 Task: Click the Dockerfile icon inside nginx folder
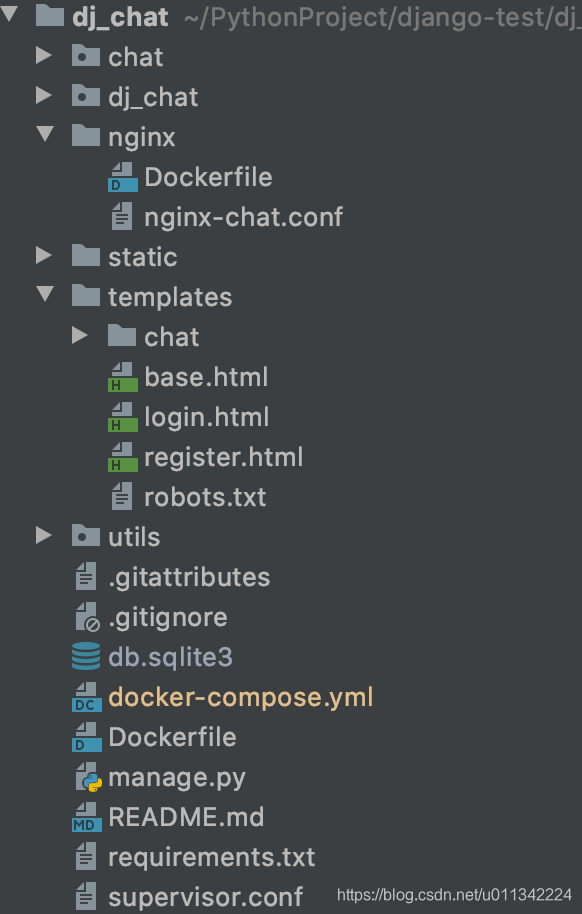click(x=122, y=177)
